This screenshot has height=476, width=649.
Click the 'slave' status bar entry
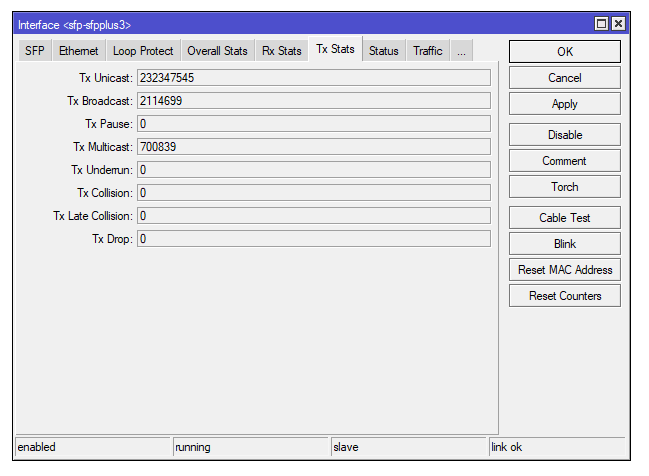409,447
